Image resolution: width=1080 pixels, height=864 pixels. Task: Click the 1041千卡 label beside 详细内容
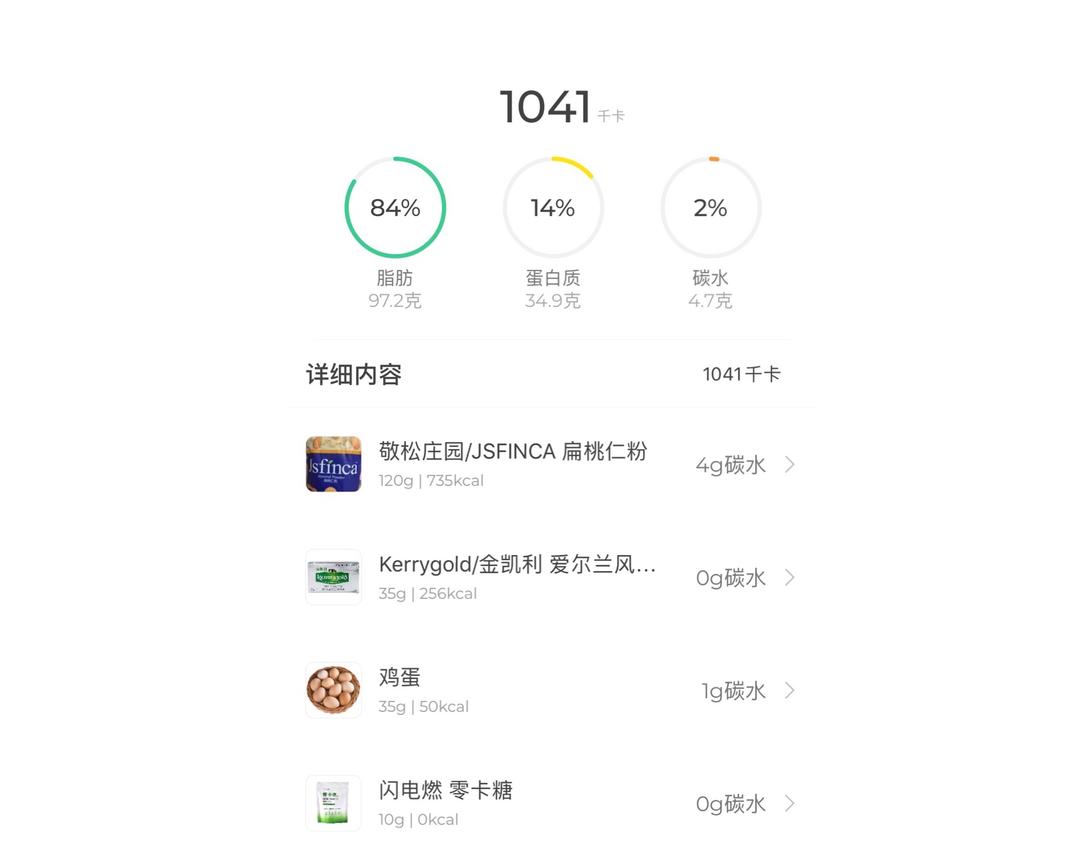pos(742,373)
